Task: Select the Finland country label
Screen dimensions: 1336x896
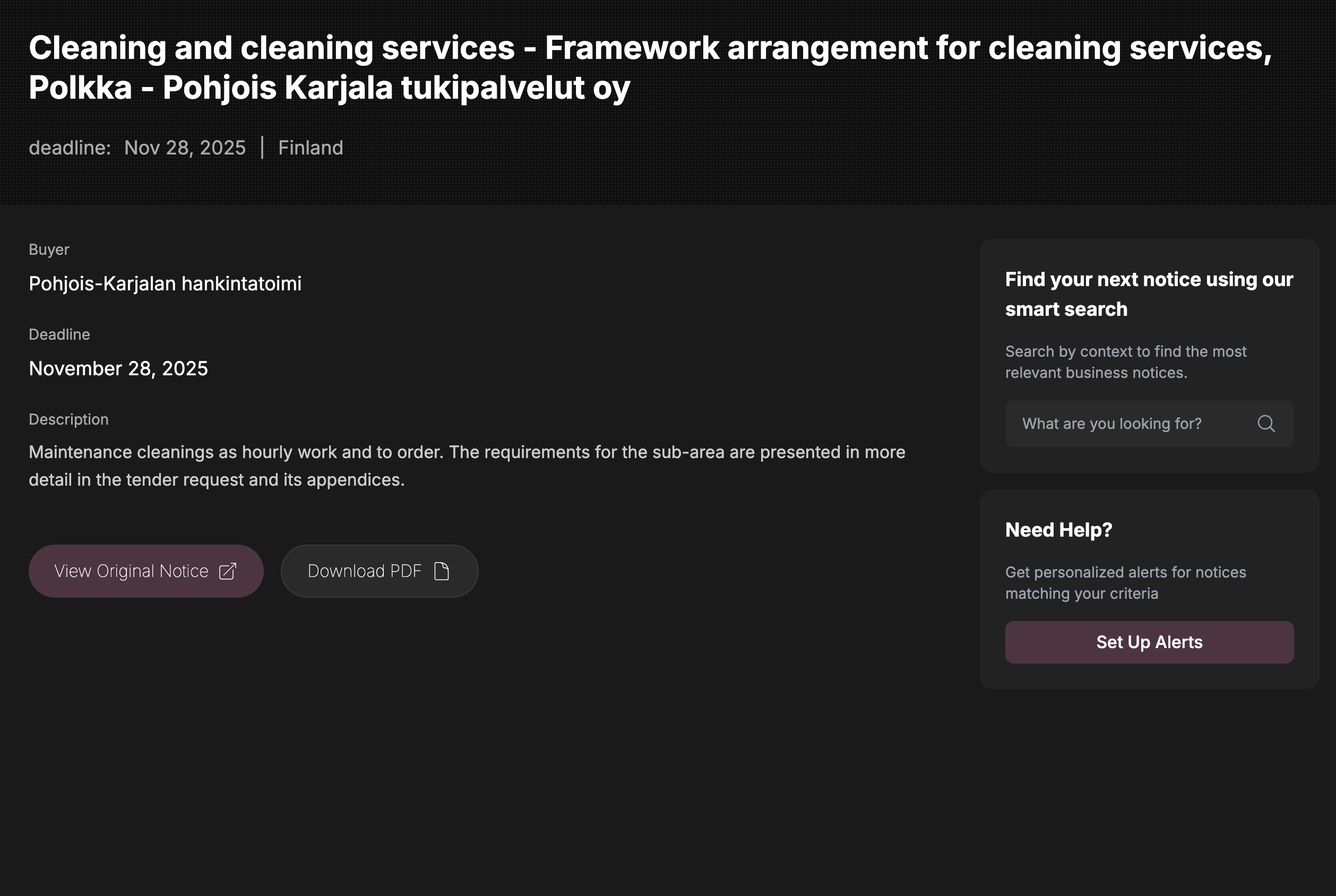Action: (311, 148)
